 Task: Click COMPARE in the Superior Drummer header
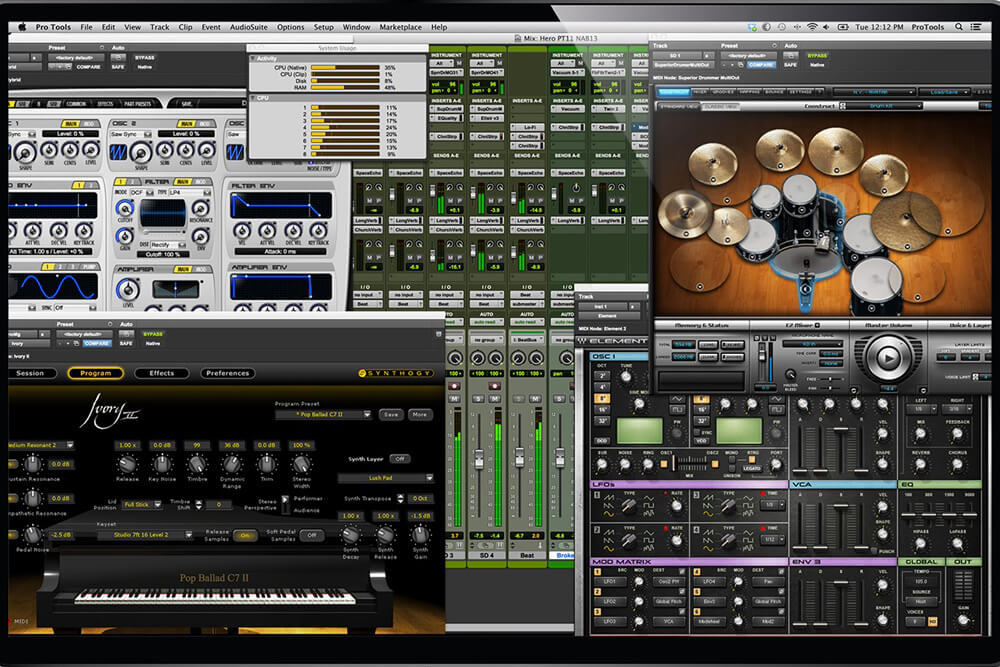coord(761,64)
